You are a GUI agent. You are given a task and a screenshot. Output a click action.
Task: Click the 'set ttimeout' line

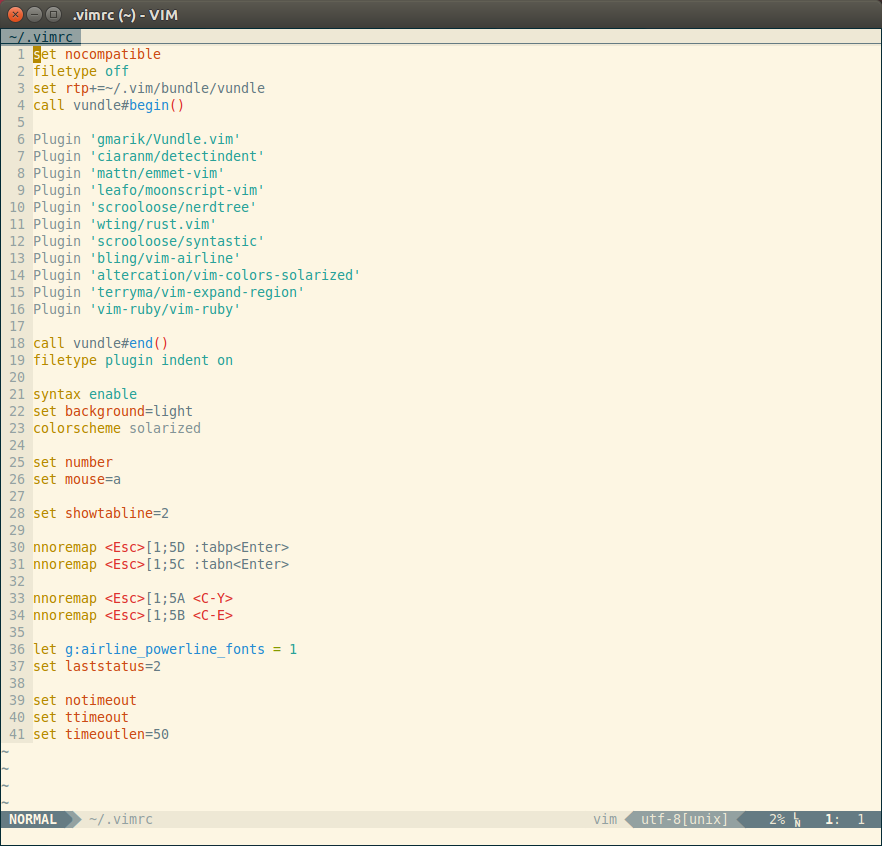80,717
